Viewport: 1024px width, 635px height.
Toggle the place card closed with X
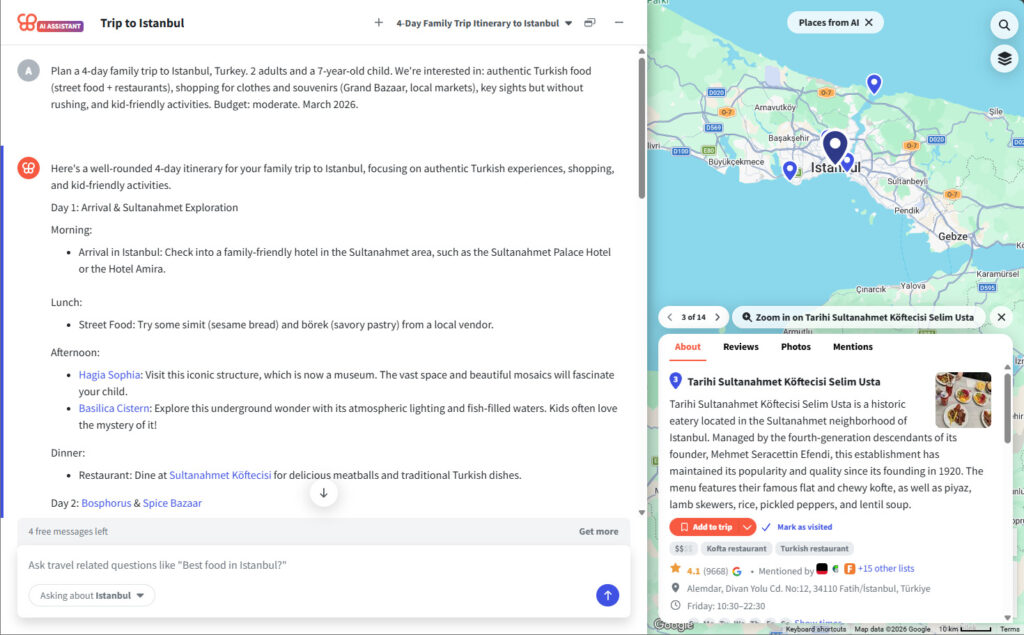point(1001,316)
